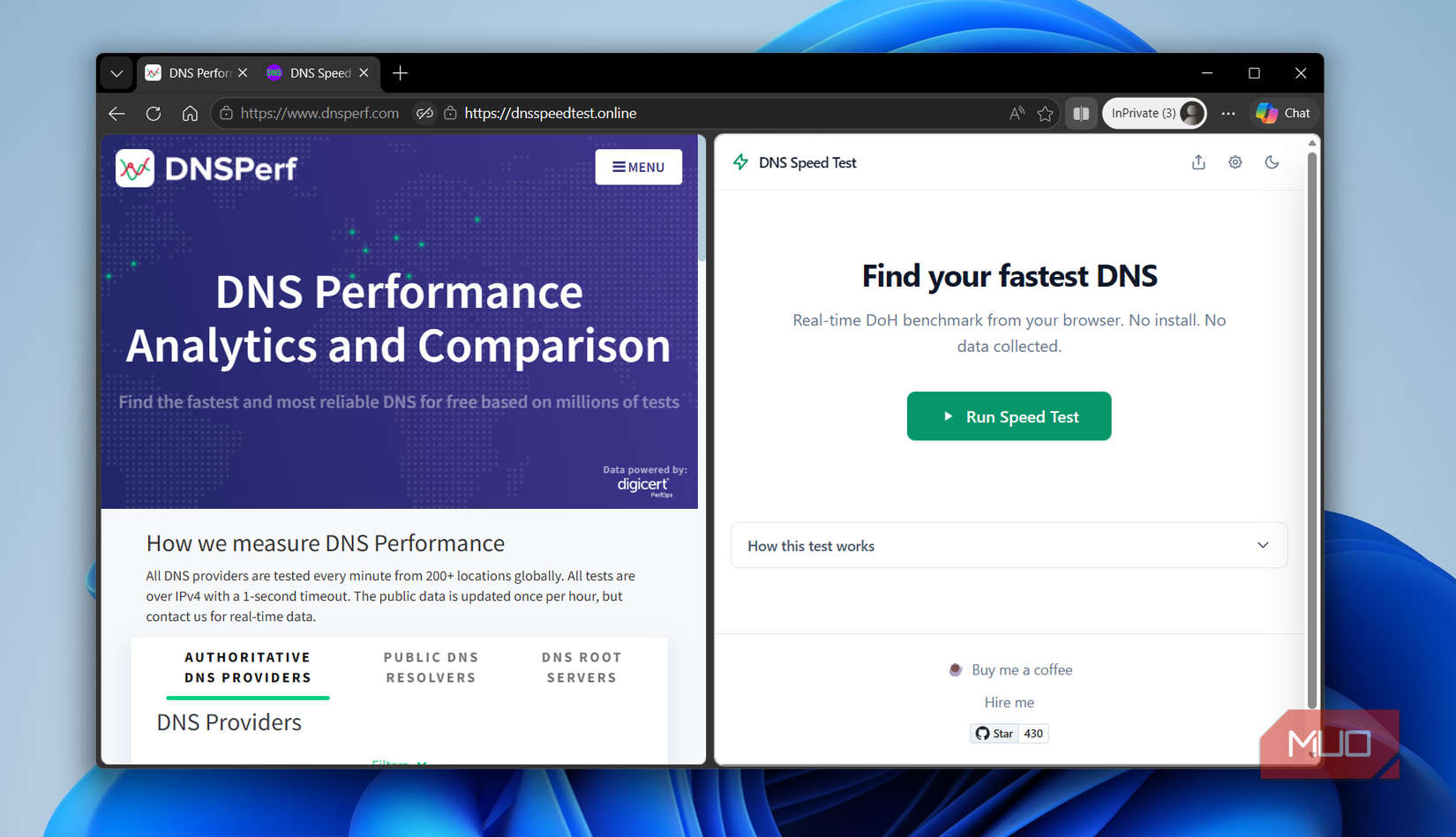
Task: Click the left pane scrollbar thumb
Action: [702, 198]
